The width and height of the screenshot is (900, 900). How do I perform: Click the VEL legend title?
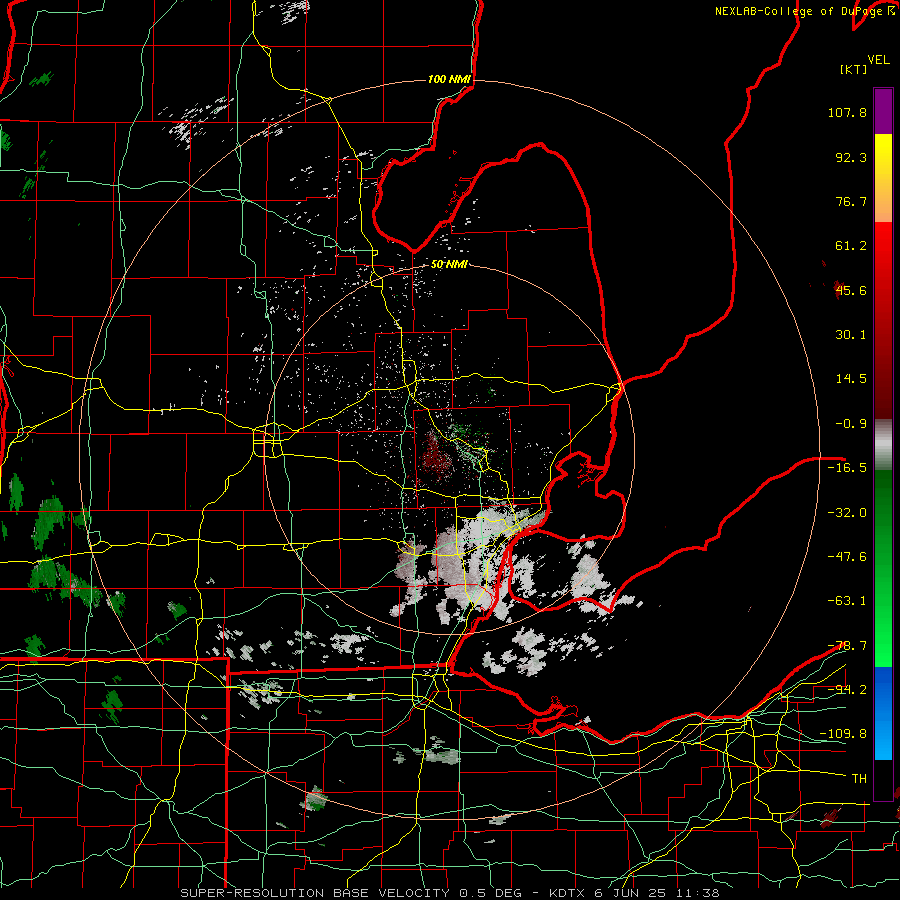[878, 60]
